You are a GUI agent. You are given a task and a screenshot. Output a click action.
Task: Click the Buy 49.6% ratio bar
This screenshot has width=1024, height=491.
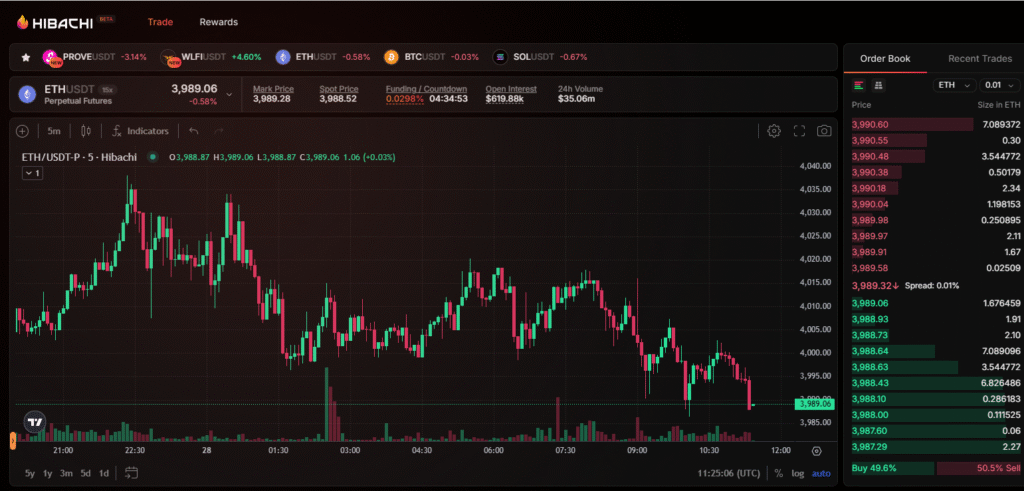click(x=892, y=468)
